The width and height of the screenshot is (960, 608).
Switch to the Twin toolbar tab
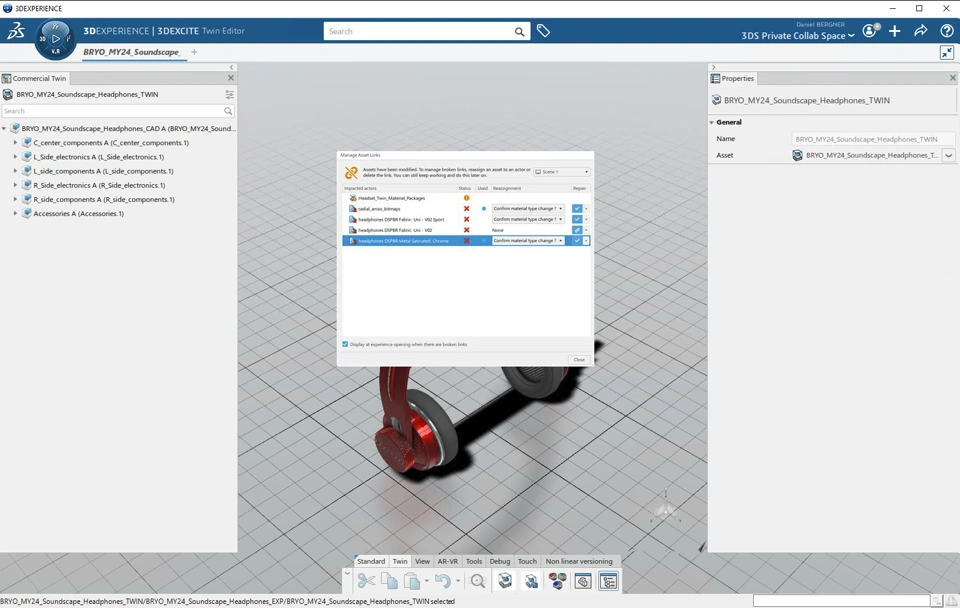pos(400,561)
